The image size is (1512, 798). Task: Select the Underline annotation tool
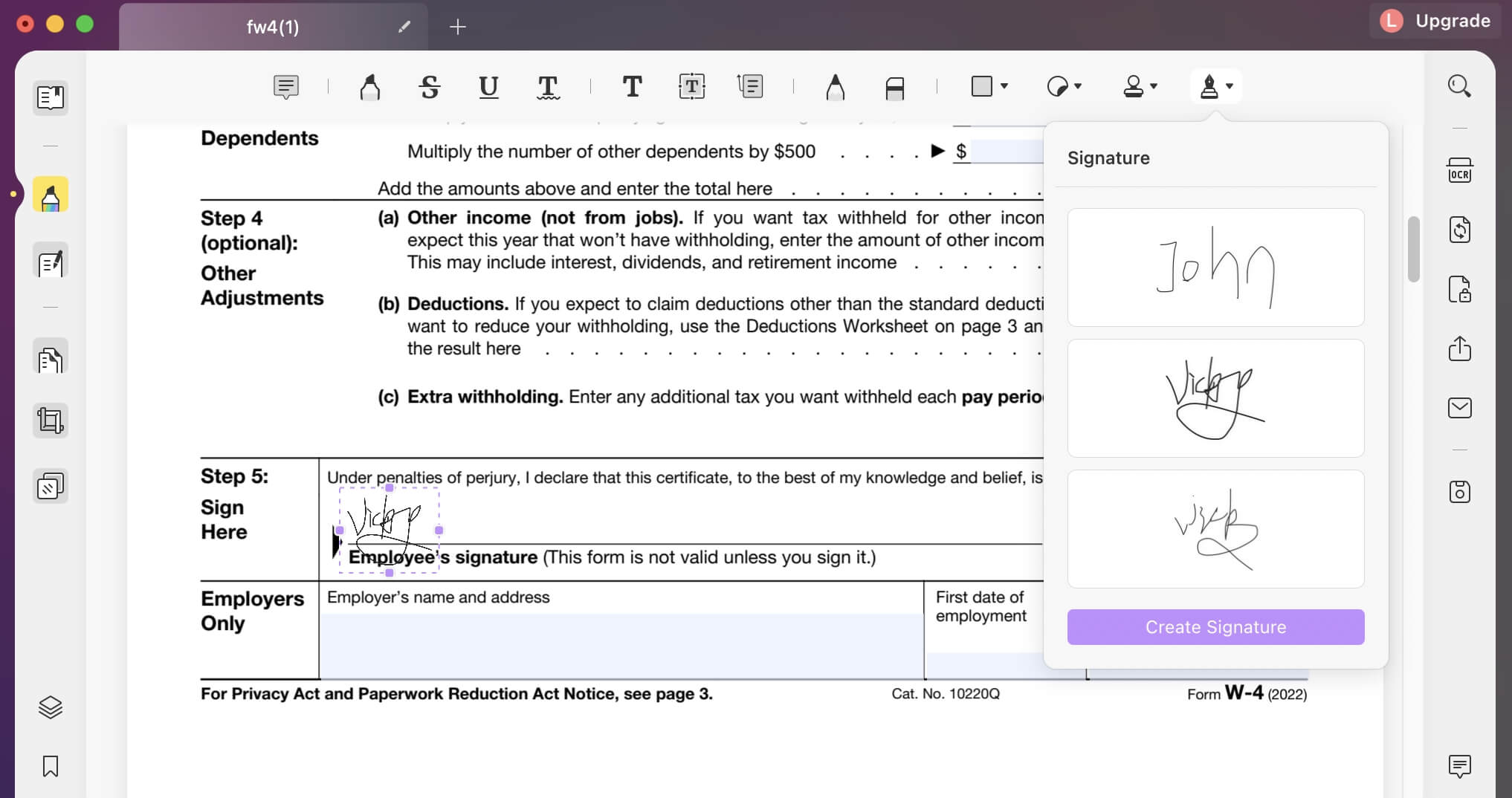point(488,87)
